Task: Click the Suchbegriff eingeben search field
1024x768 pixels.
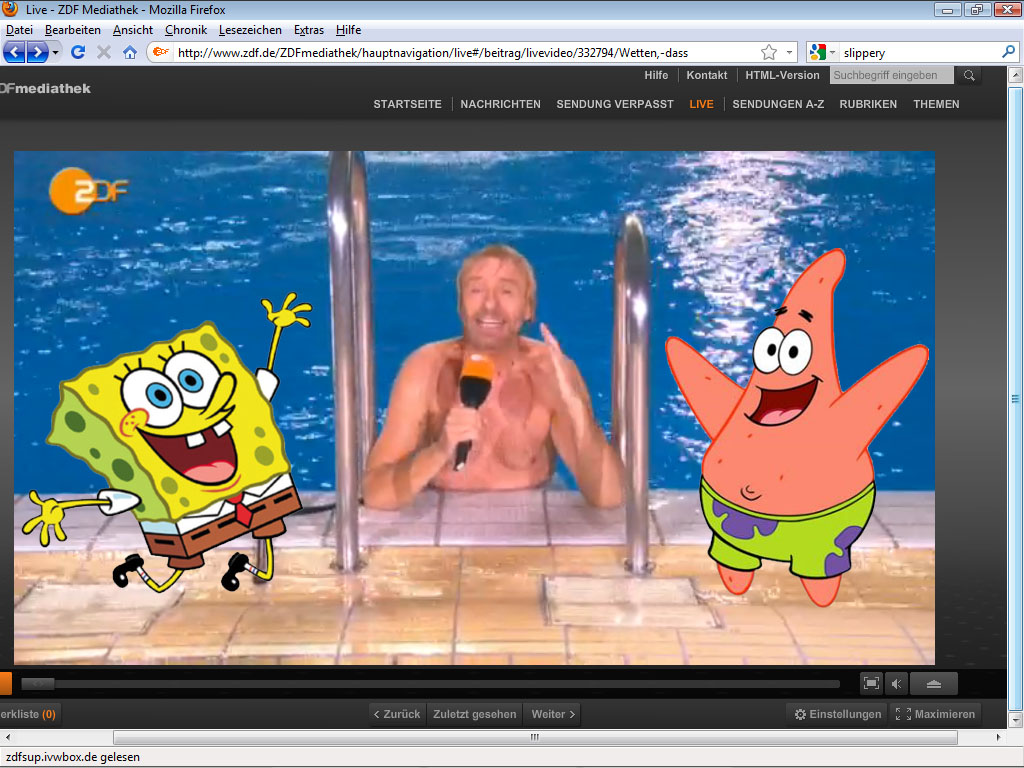Action: click(x=890, y=75)
